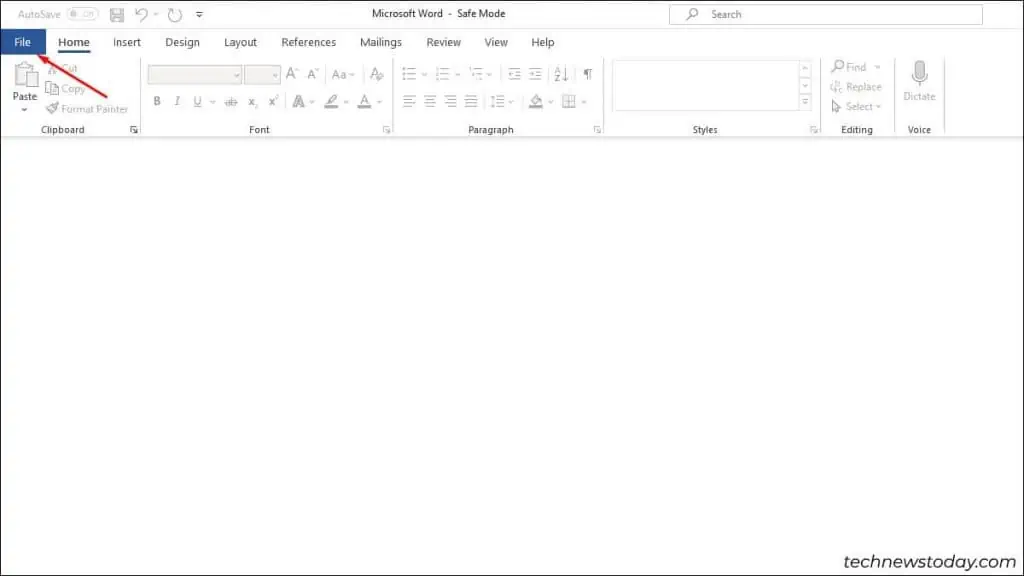Viewport: 1024px width, 576px height.
Task: Click the Save icon in title bar
Action: [117, 14]
